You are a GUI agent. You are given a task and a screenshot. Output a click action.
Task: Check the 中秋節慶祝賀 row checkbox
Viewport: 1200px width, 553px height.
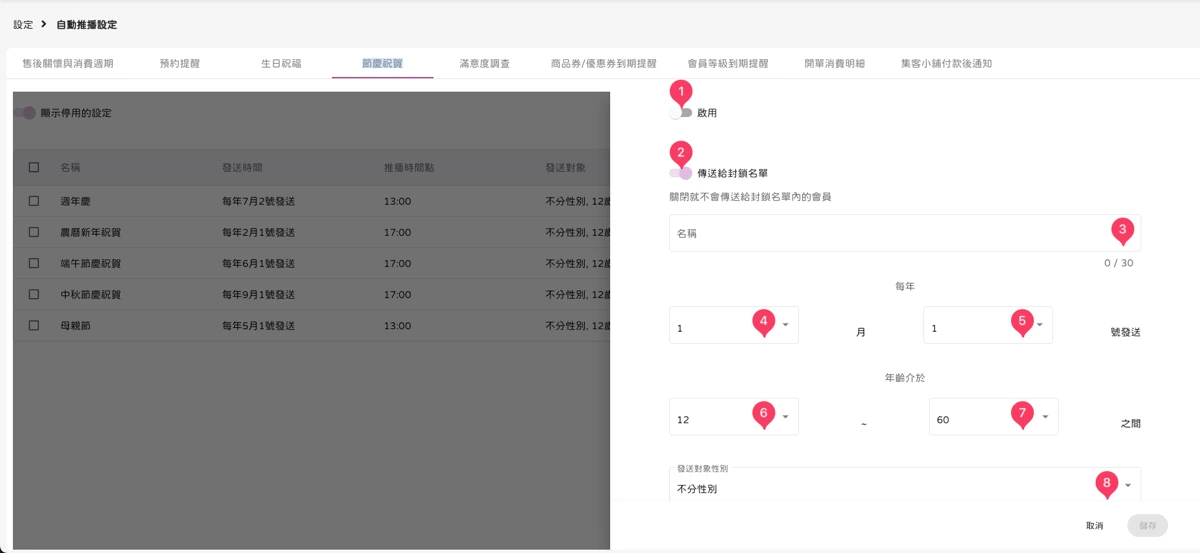(x=34, y=295)
